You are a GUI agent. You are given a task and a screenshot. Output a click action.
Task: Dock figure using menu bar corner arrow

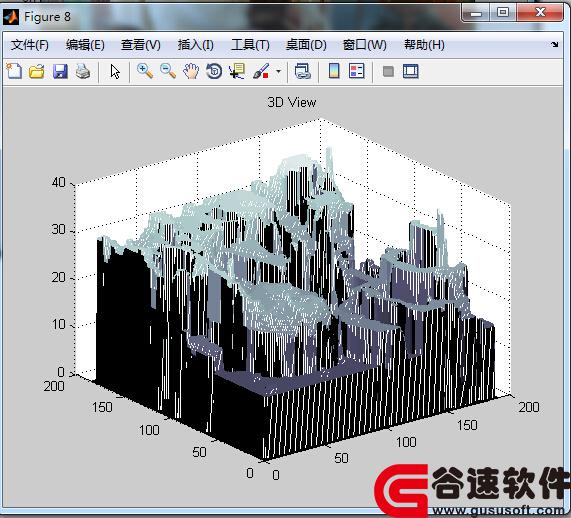pos(554,44)
